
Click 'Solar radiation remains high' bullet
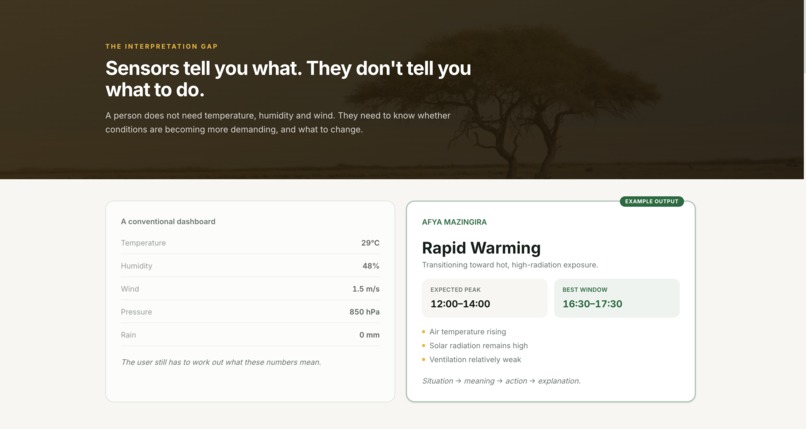(x=479, y=346)
